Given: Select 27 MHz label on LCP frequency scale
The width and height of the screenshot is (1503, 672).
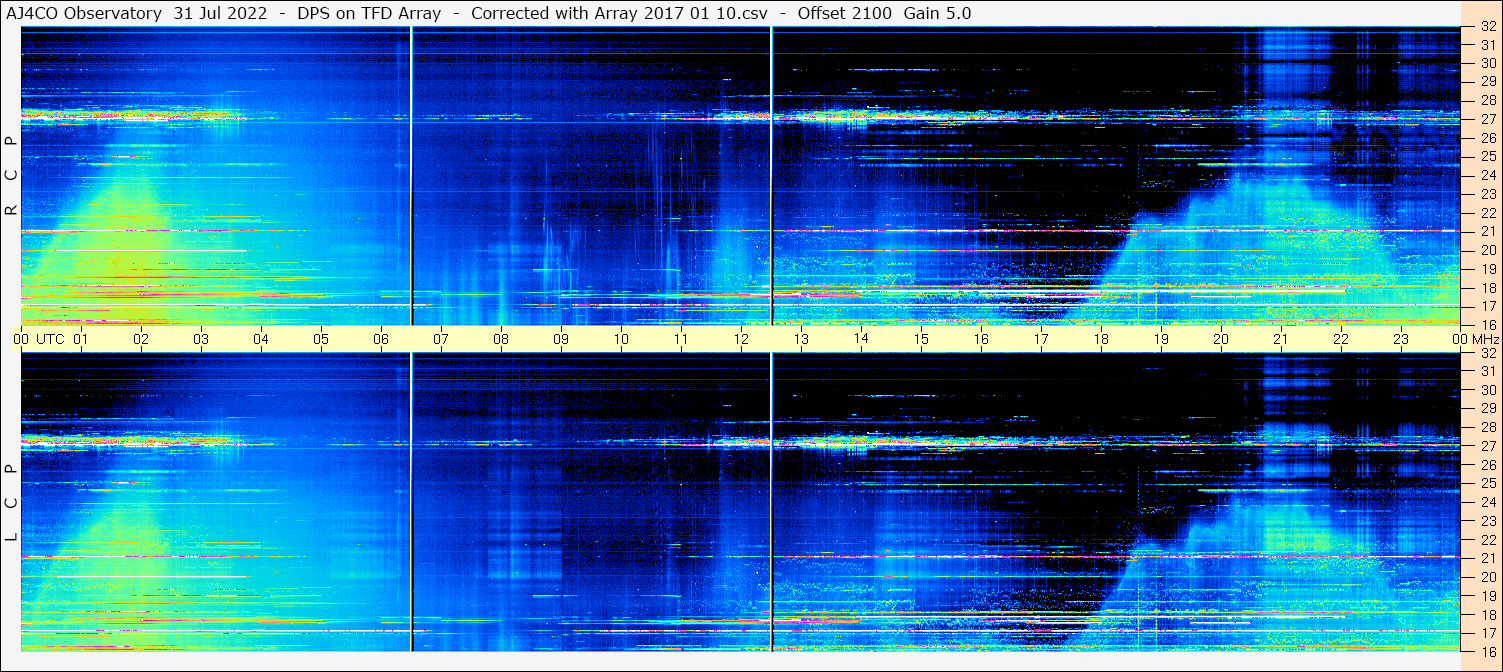Looking at the screenshot, I should (x=1487, y=446).
